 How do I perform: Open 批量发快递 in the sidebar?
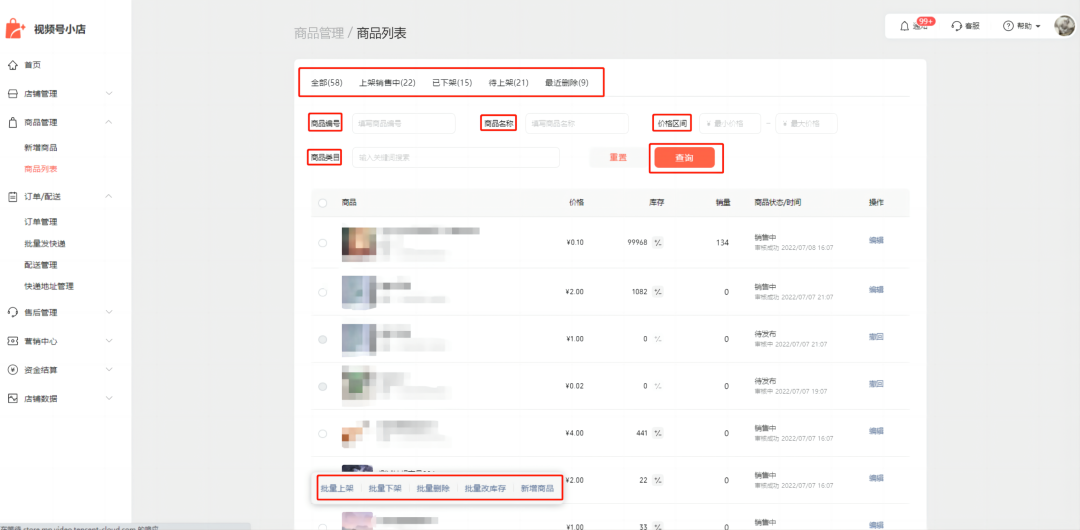coord(45,243)
